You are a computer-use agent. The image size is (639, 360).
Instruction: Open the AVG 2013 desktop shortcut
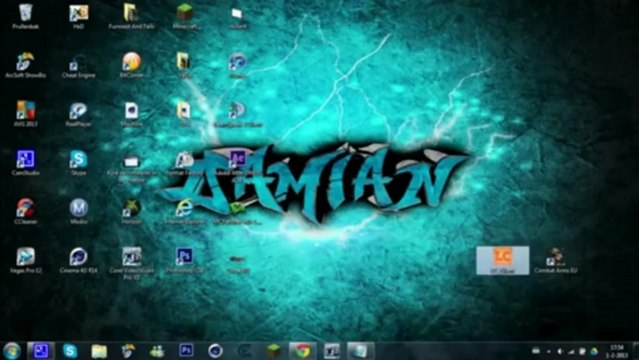click(25, 113)
